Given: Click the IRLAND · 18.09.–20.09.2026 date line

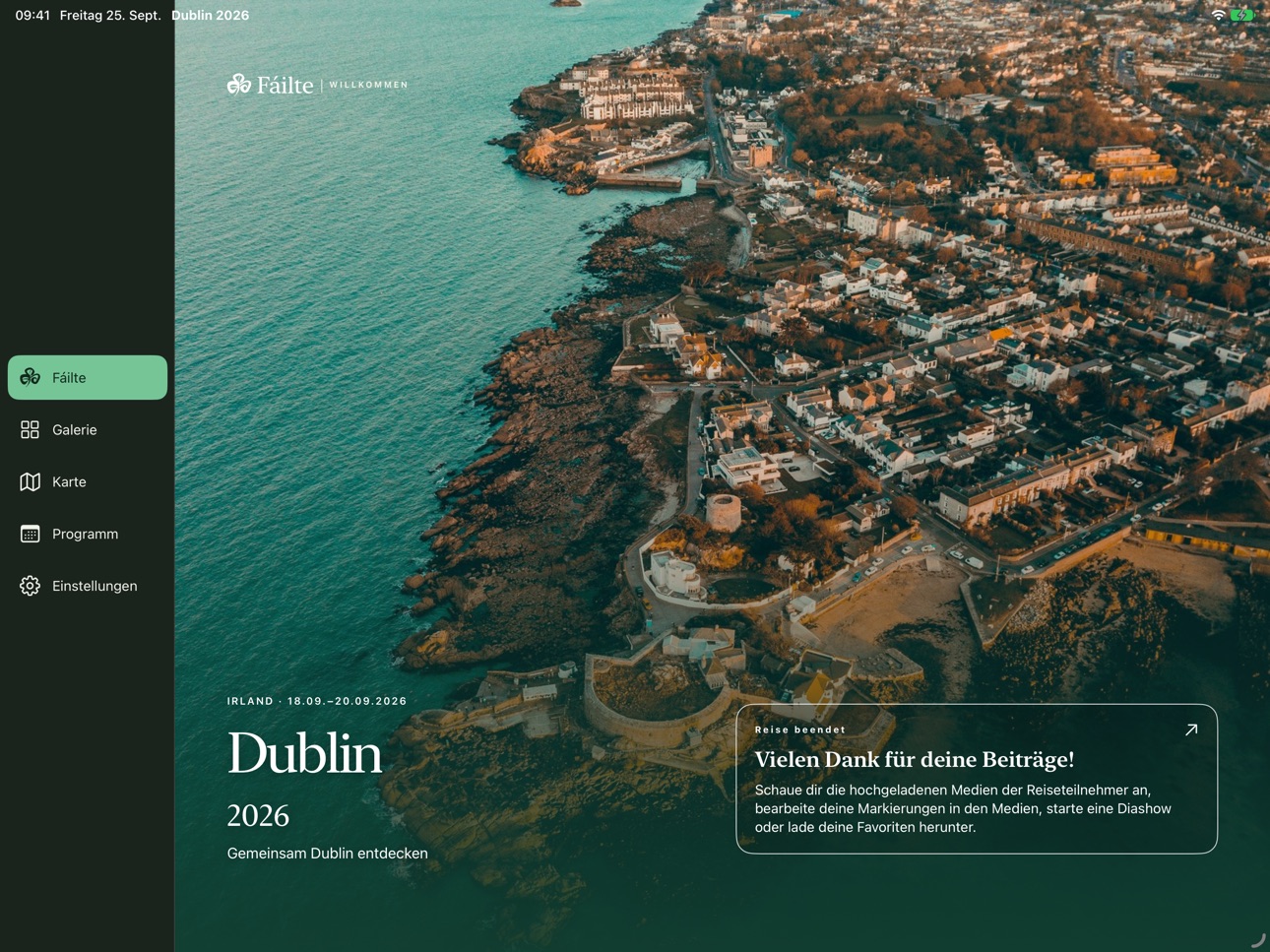Looking at the screenshot, I should click(317, 701).
